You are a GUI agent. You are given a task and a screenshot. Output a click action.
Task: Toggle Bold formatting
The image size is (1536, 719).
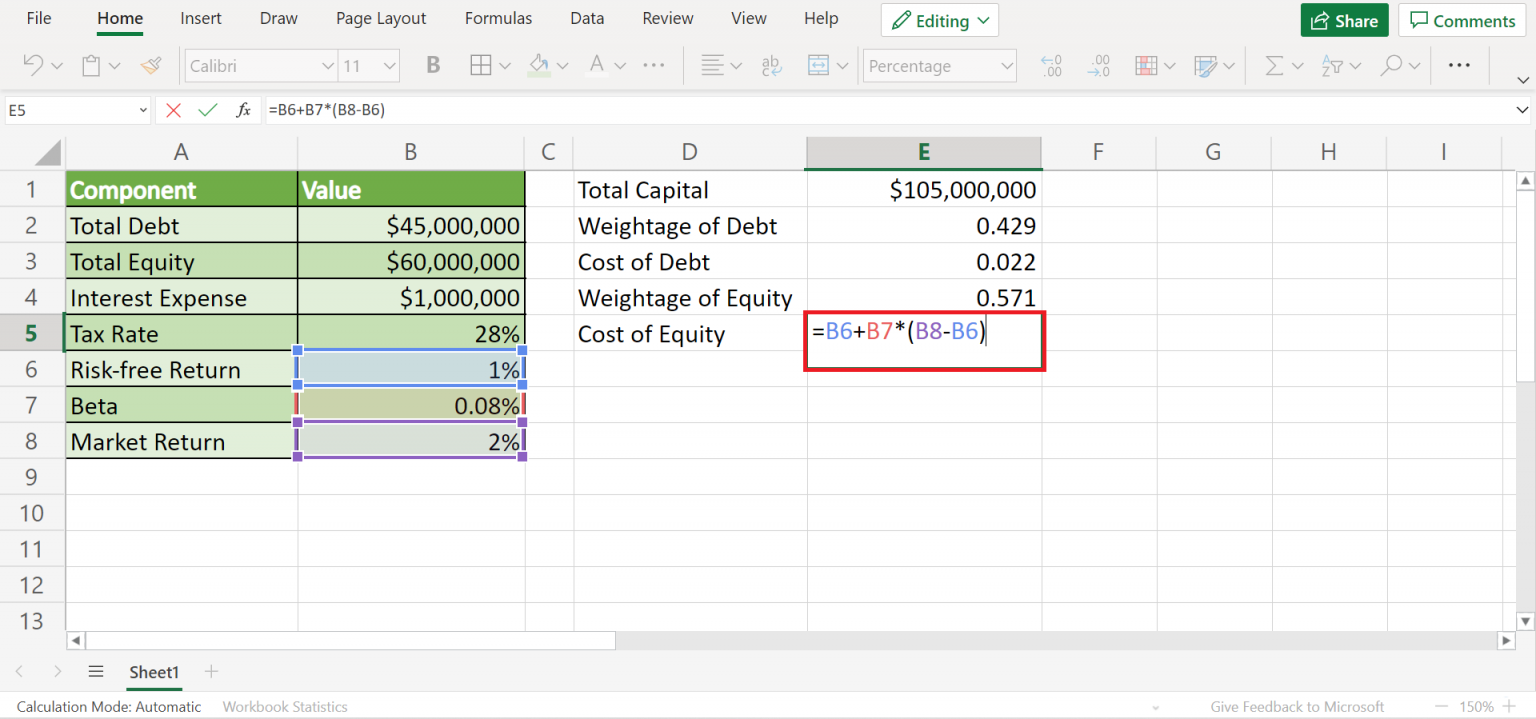tap(433, 66)
